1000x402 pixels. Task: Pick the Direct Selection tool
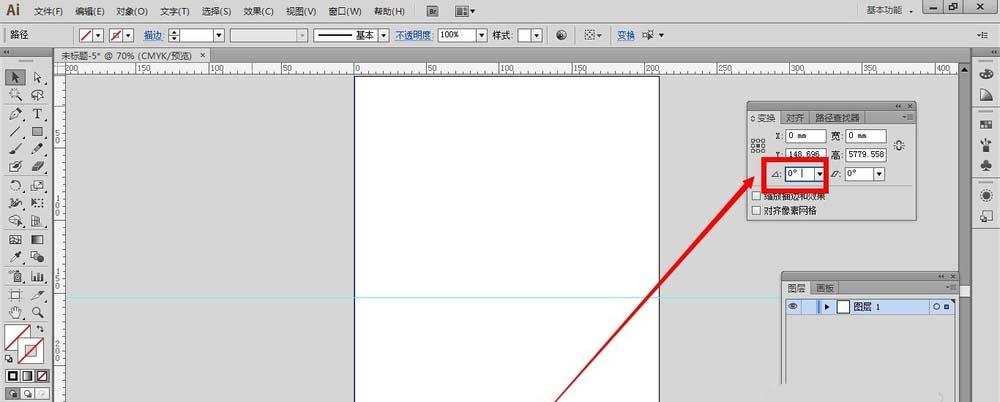pos(38,78)
